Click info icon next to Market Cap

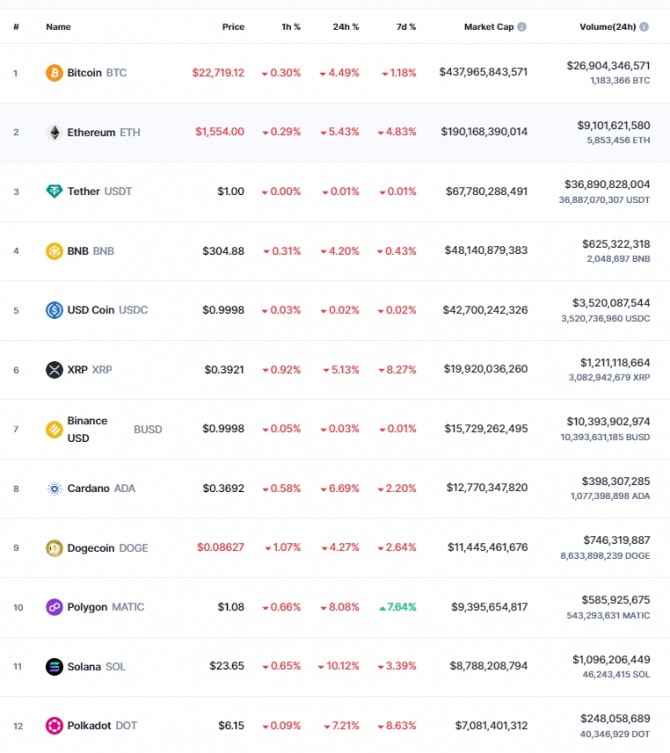click(x=522, y=27)
